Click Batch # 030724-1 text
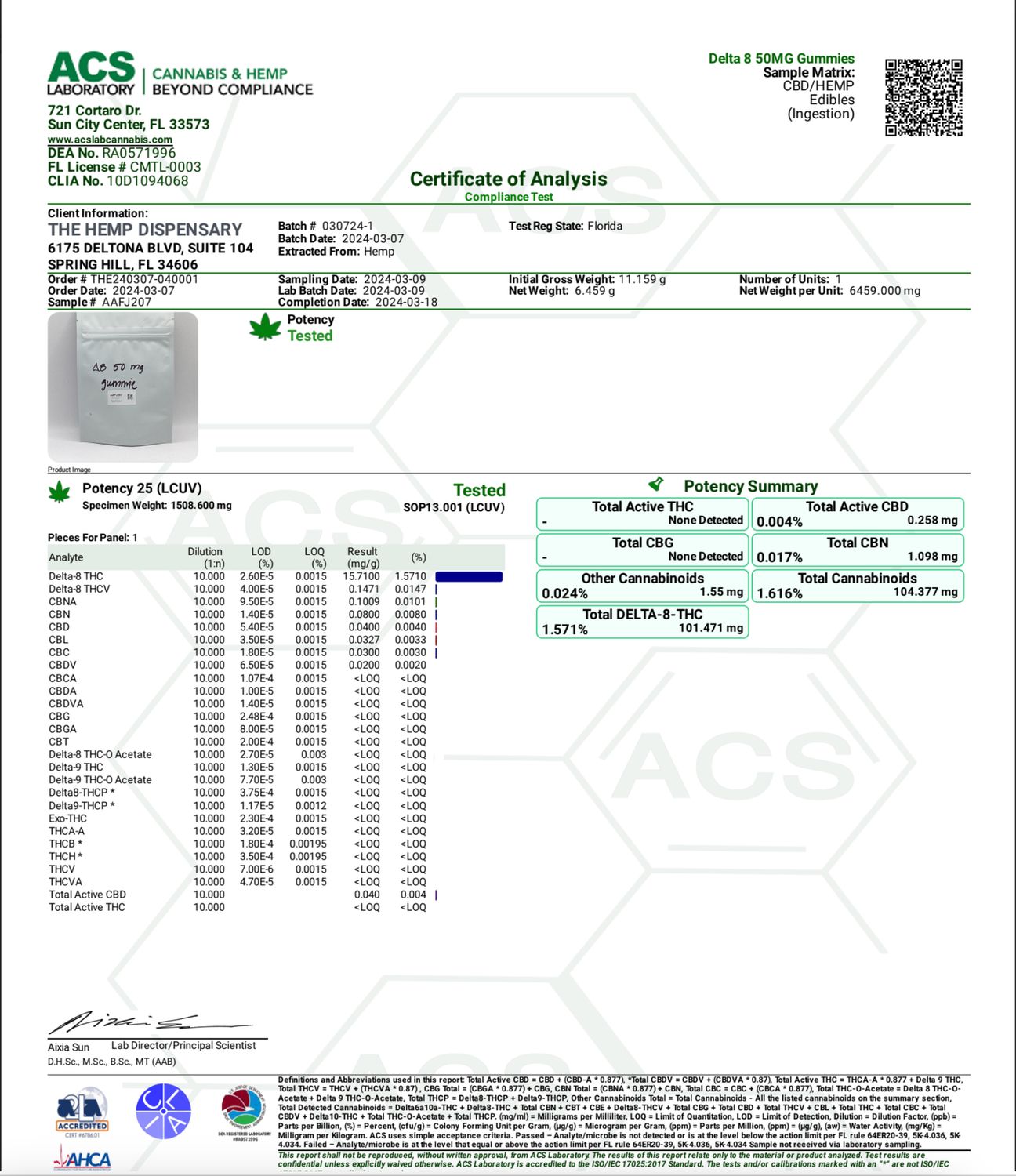1016x1176 pixels. tap(325, 226)
